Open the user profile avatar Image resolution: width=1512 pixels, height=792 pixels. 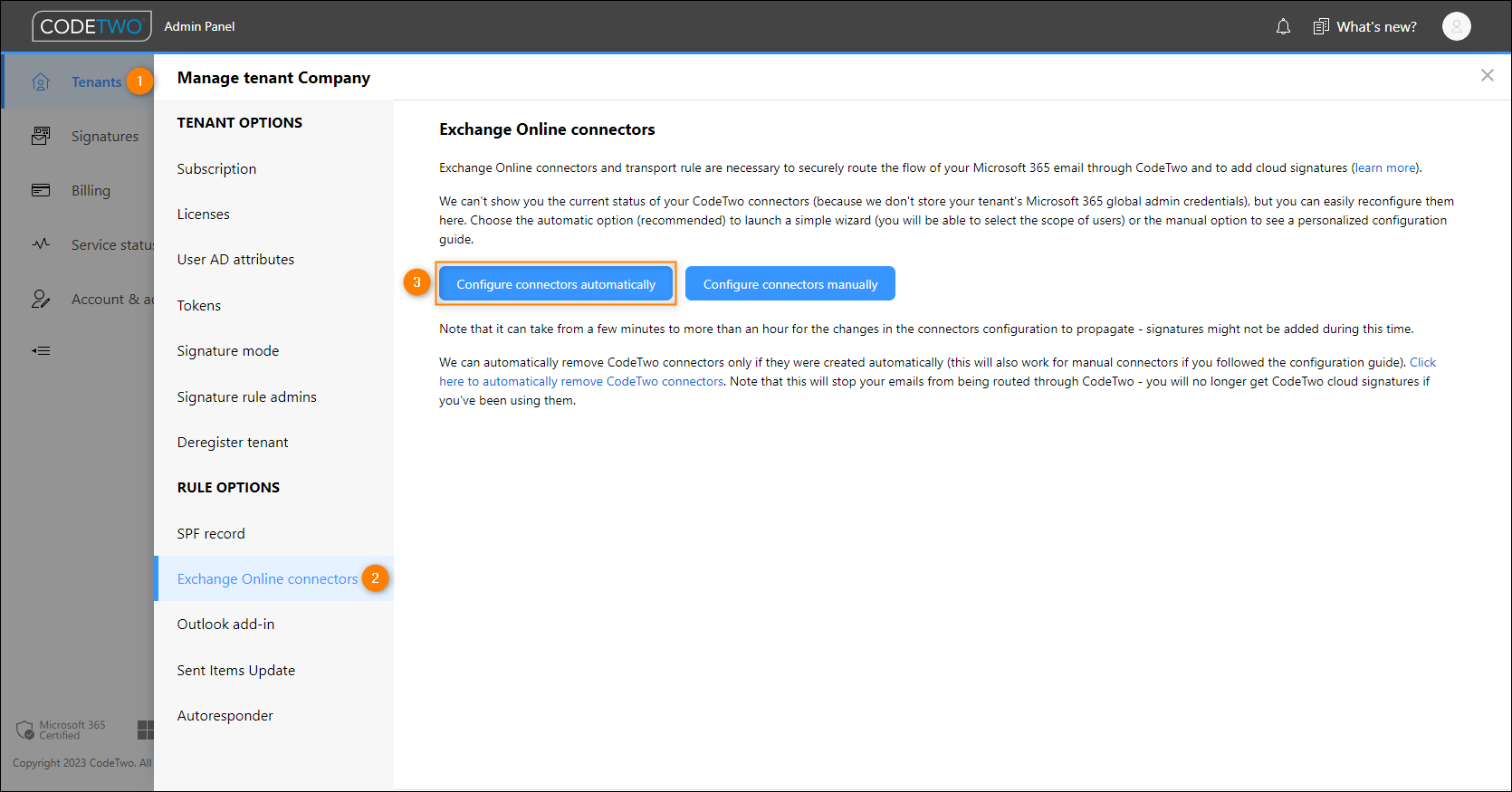[x=1456, y=26]
